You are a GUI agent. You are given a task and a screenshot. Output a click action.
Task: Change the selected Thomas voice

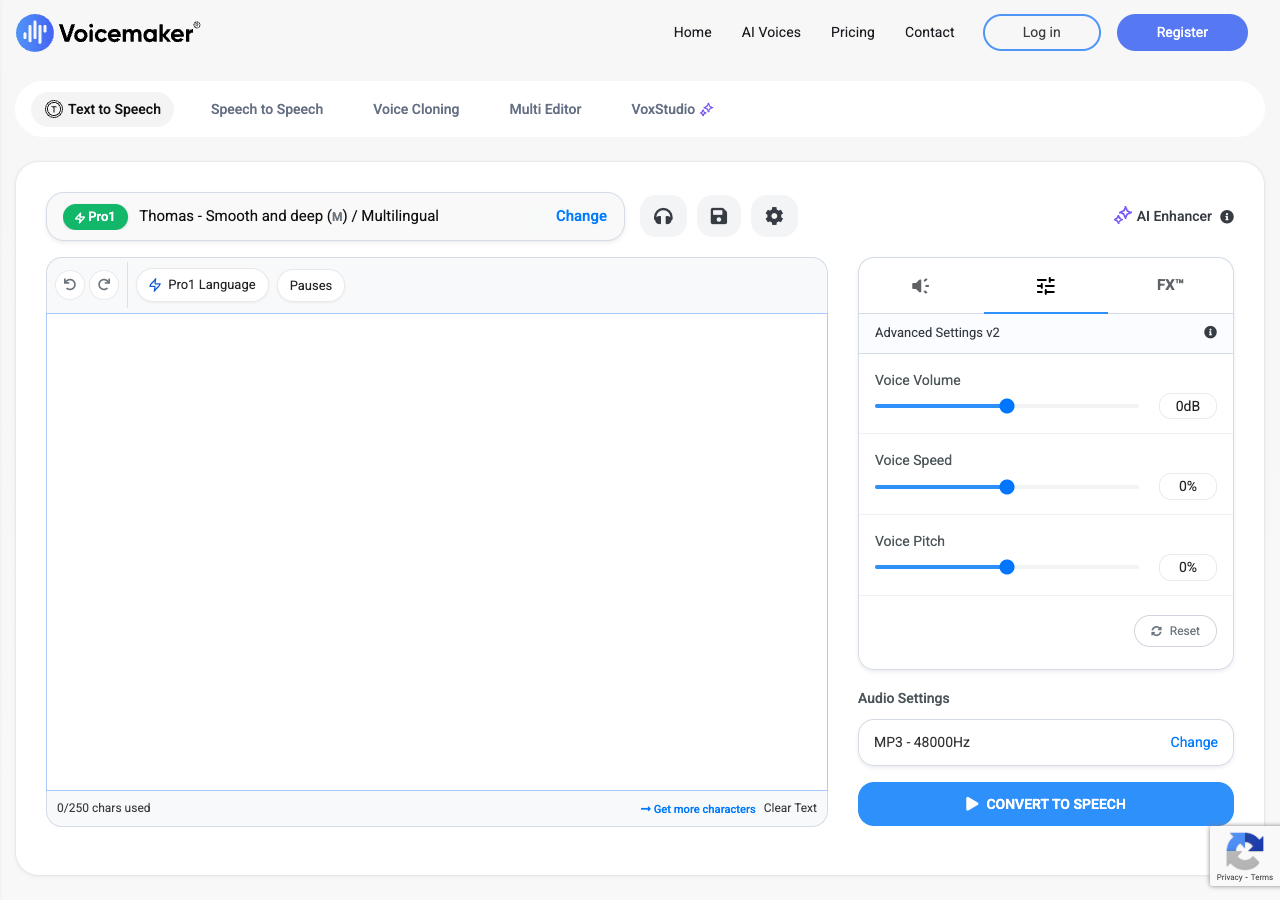(581, 216)
